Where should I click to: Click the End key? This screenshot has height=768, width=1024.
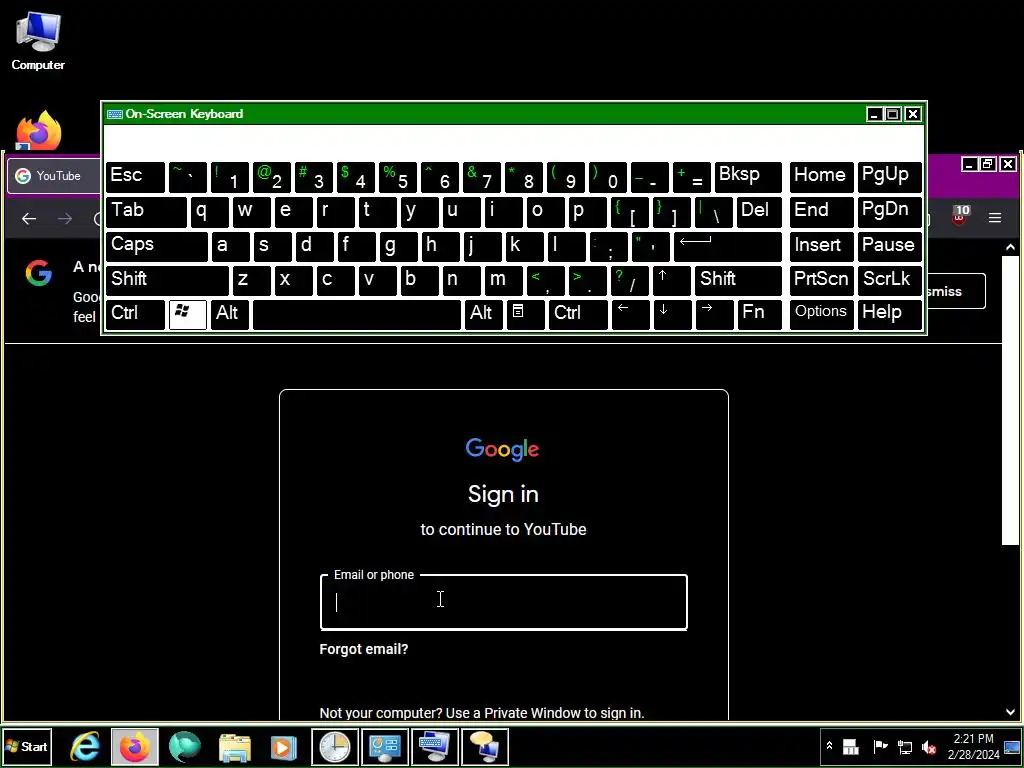pyautogui.click(x=822, y=212)
